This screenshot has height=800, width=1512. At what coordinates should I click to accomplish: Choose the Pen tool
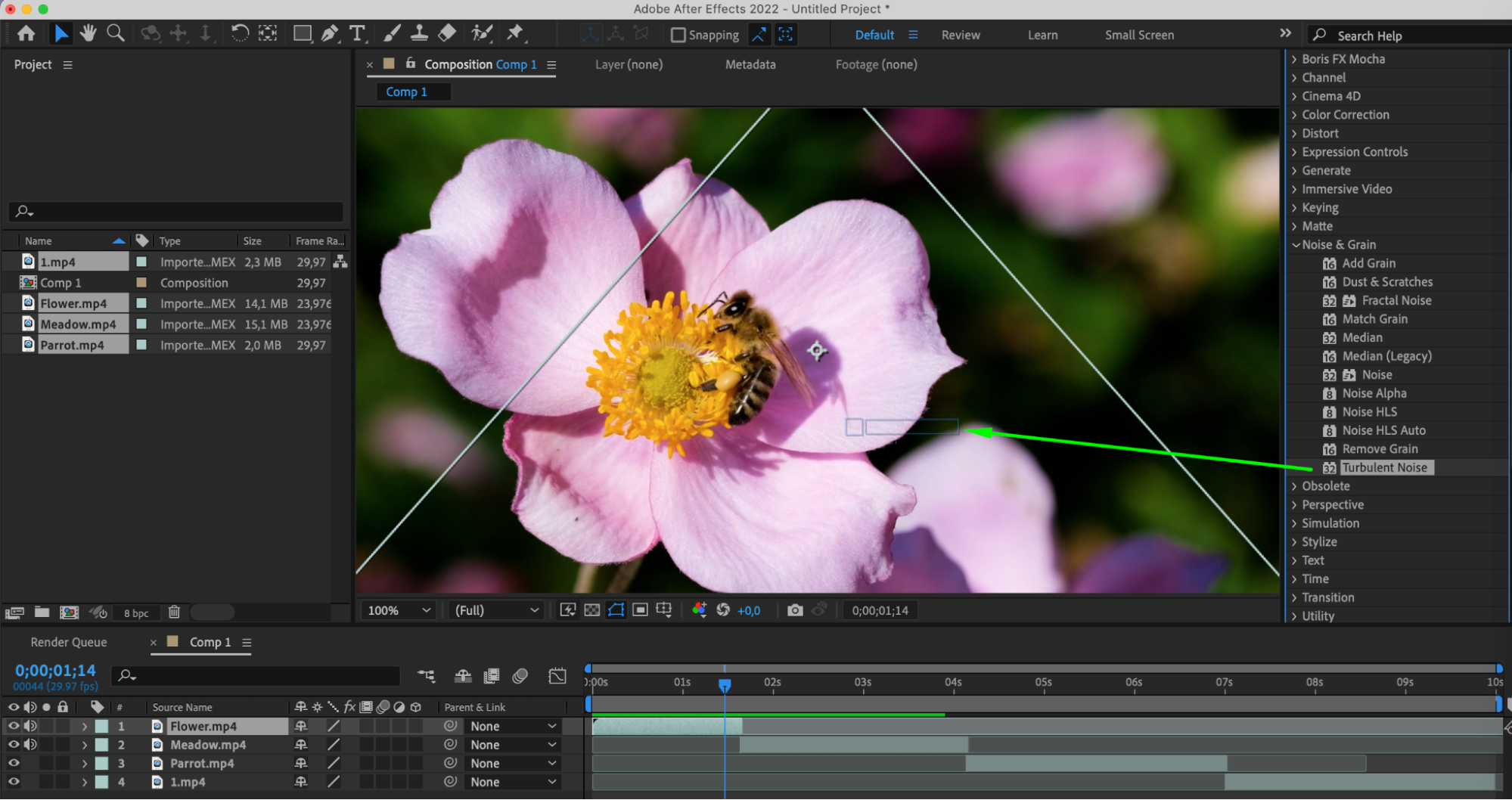330,33
